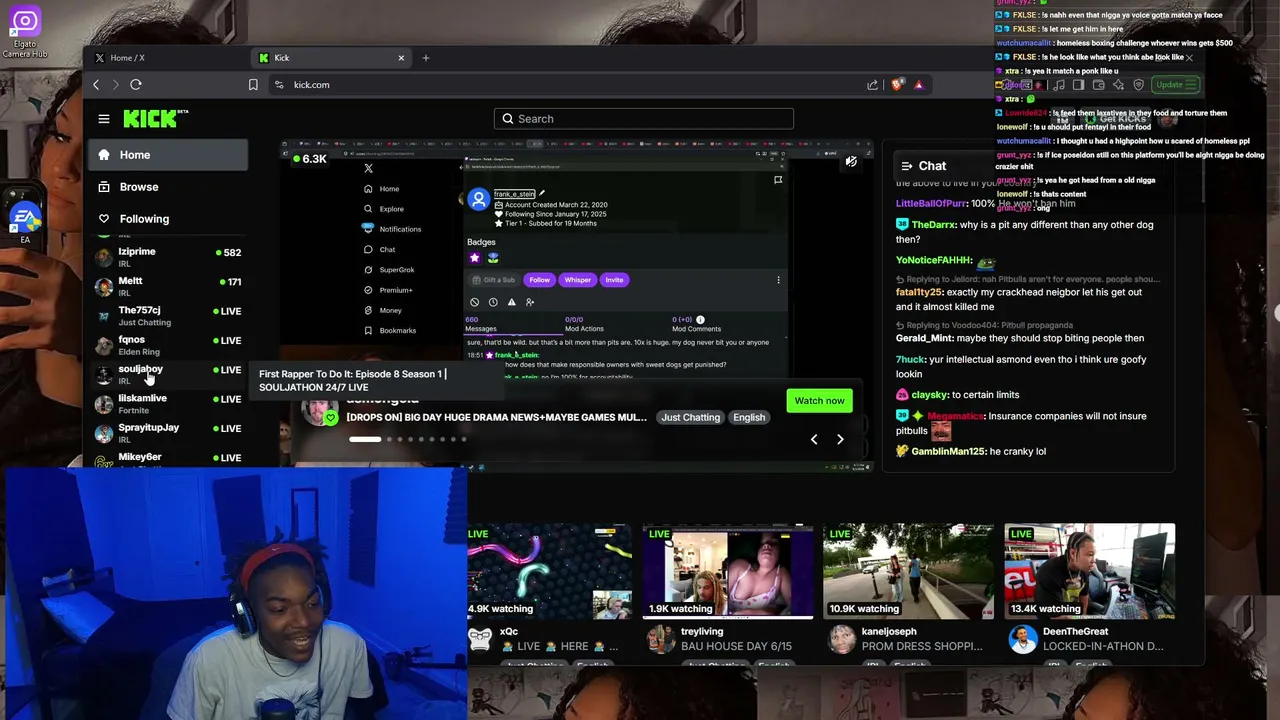Open Mikey6er's channel in the sidebar
Viewport: 1280px width, 720px height.
[168, 460]
